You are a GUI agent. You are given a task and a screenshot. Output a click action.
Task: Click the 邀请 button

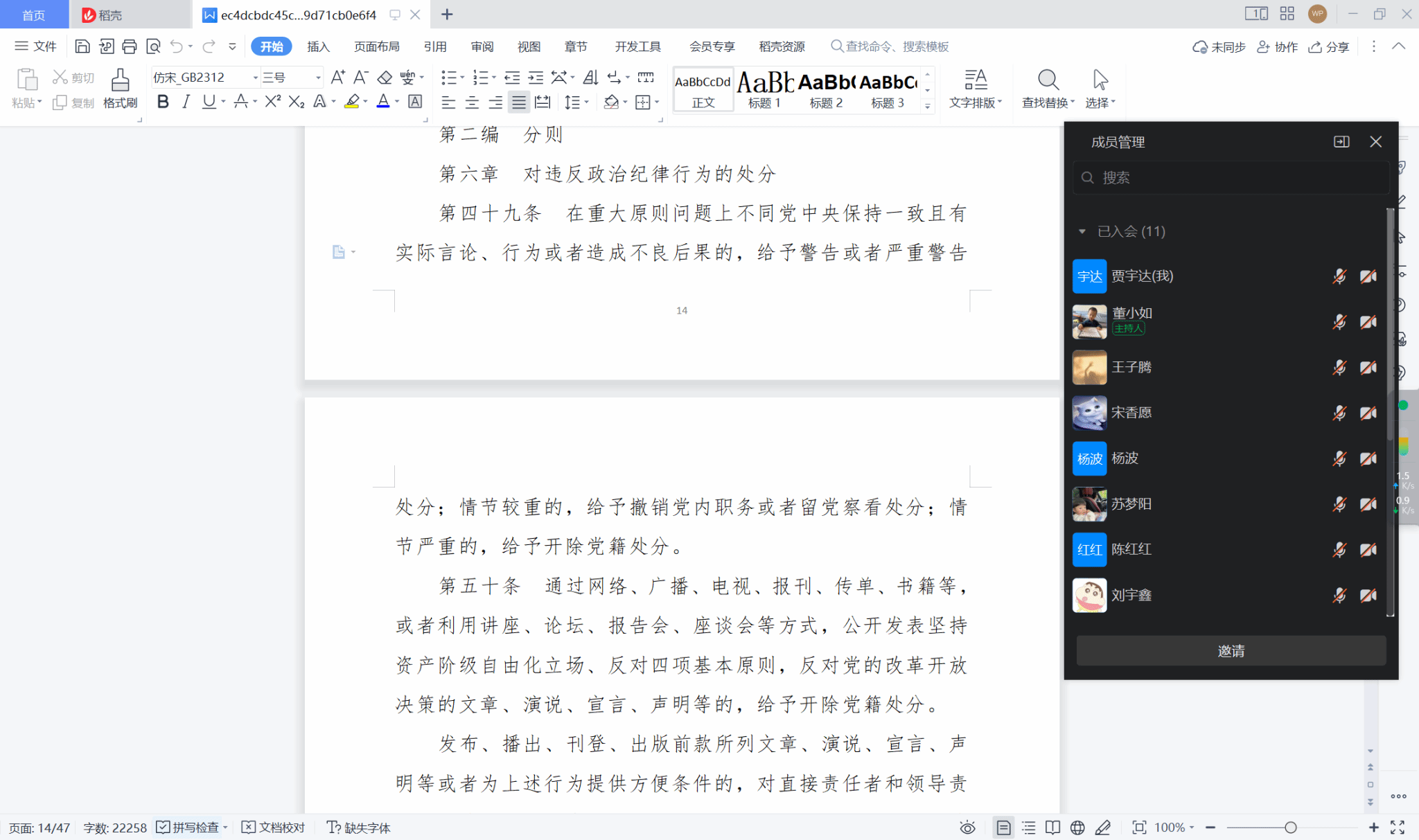tap(1231, 651)
